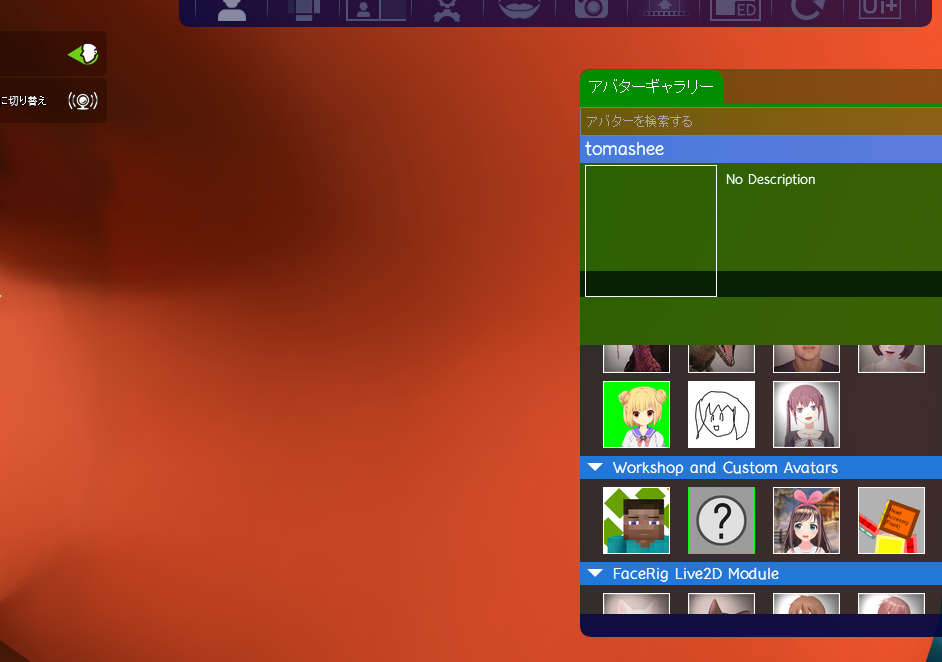Image resolution: width=942 pixels, height=662 pixels.
Task: Select the アバターギャラリー tab
Action: (651, 87)
